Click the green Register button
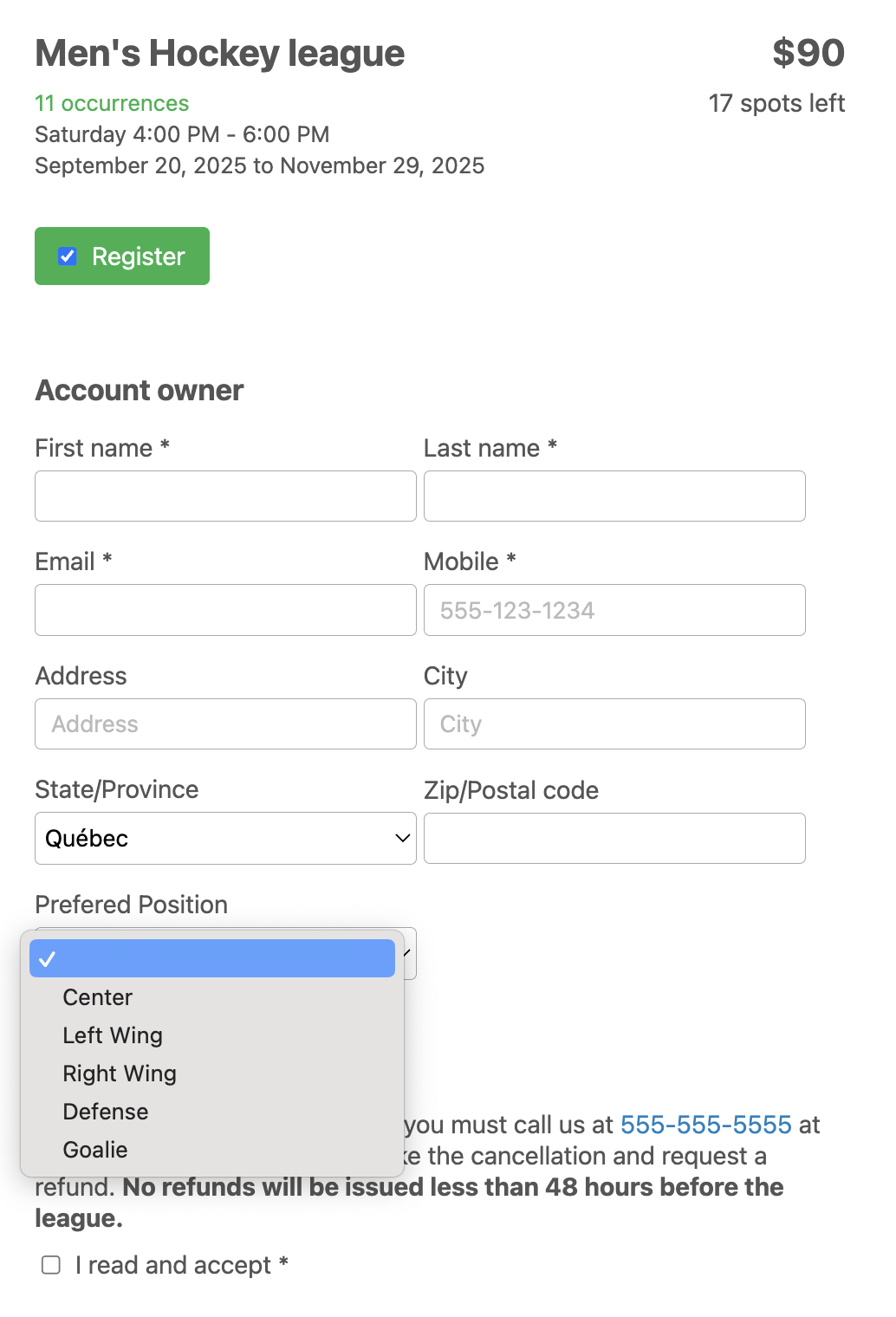The image size is (896, 1317). [122, 256]
